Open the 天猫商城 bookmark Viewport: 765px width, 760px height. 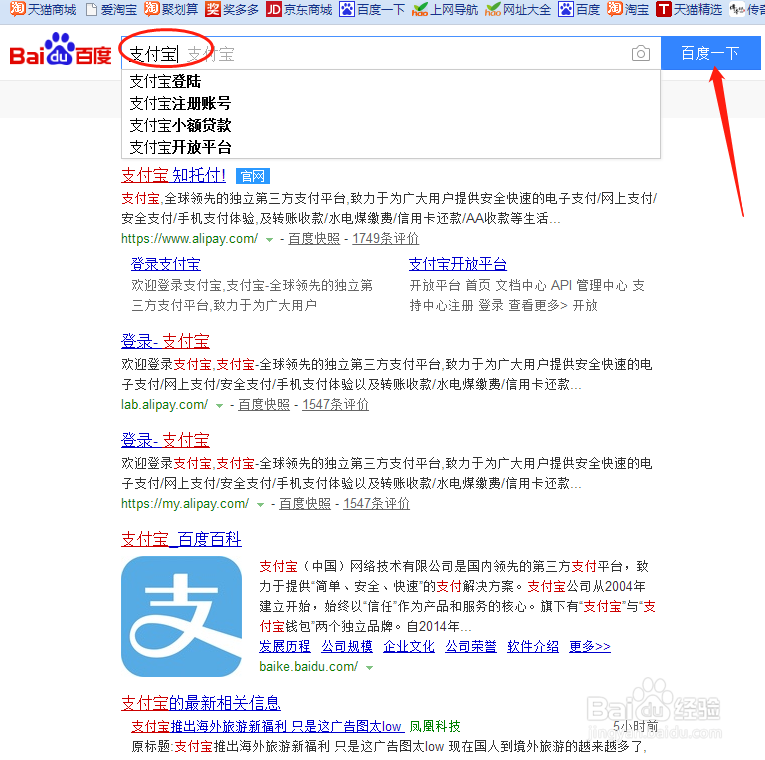pos(43,9)
